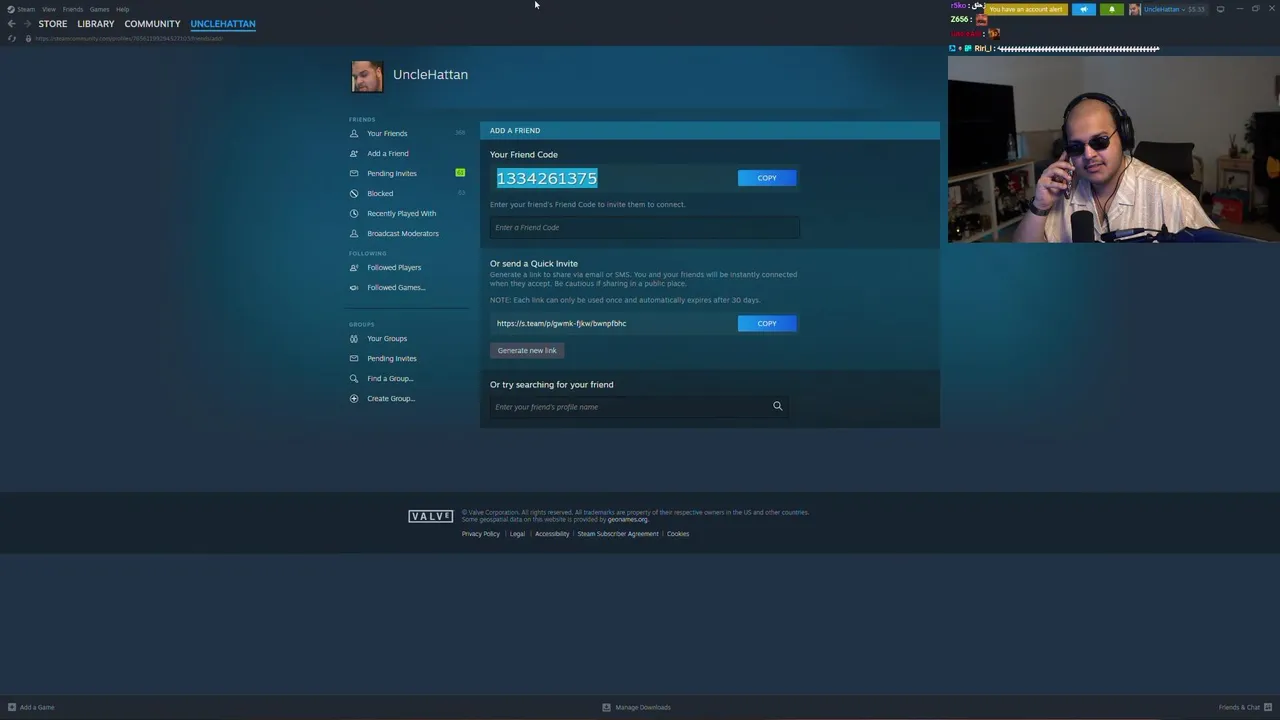Open Cookies footer link
Image resolution: width=1280 pixels, height=720 pixels.
point(678,534)
